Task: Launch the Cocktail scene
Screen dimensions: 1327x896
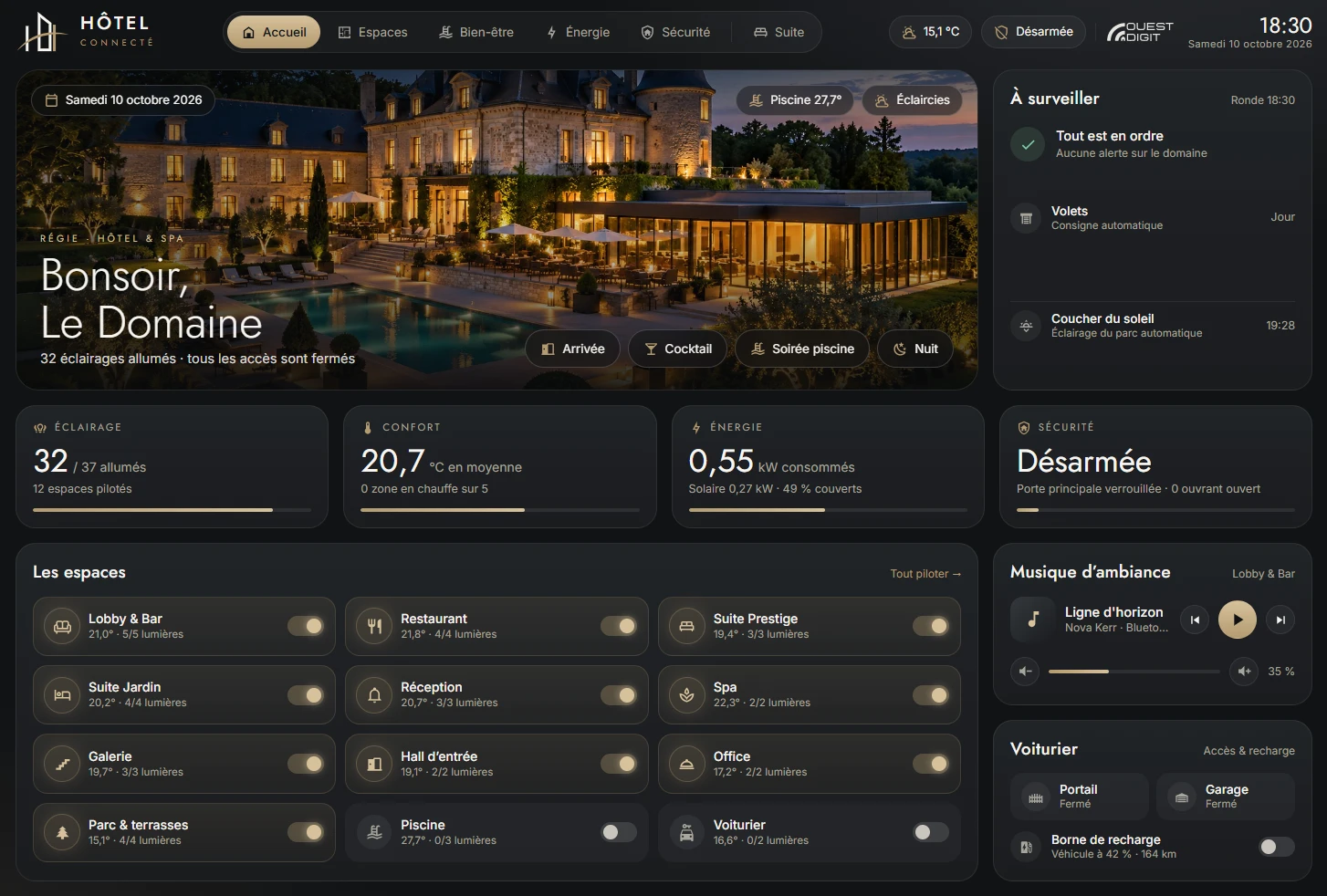Action: point(678,349)
